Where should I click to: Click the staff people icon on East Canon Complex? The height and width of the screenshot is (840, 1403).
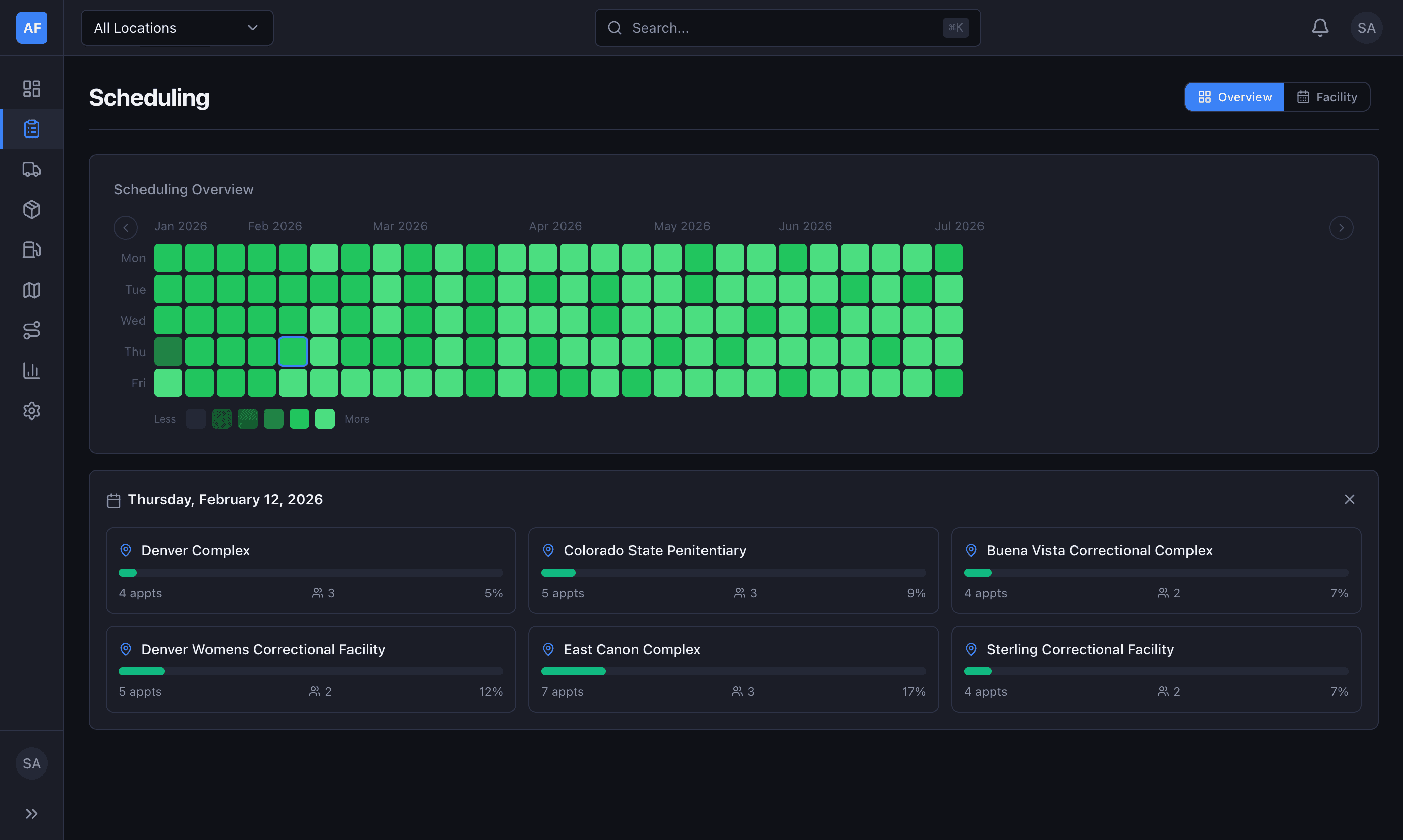click(737, 691)
